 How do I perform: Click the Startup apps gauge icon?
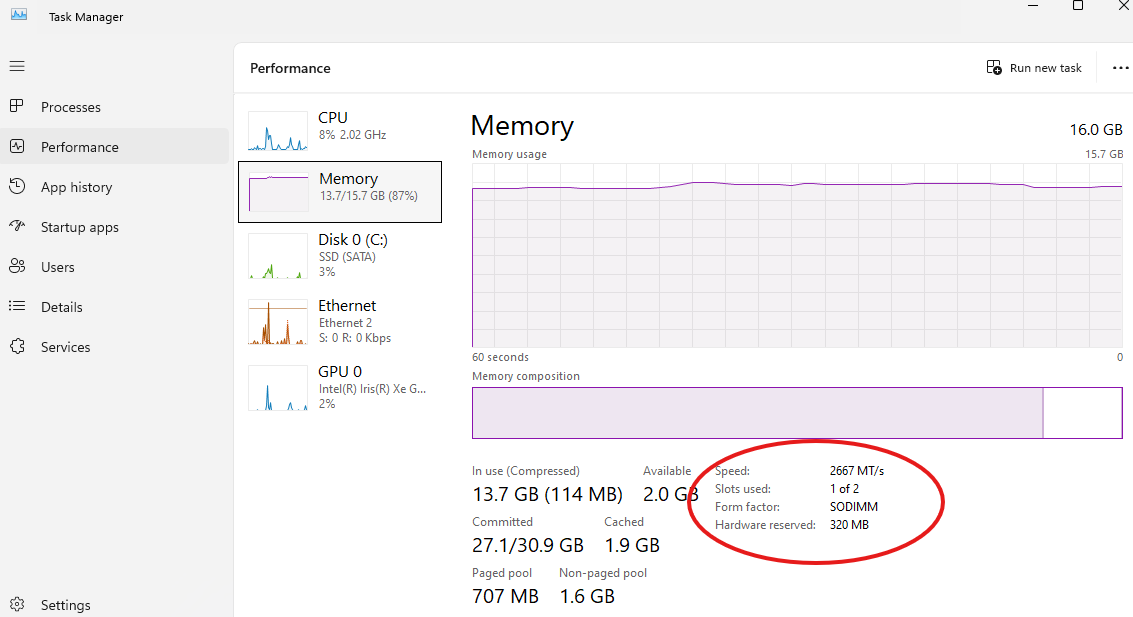(17, 226)
